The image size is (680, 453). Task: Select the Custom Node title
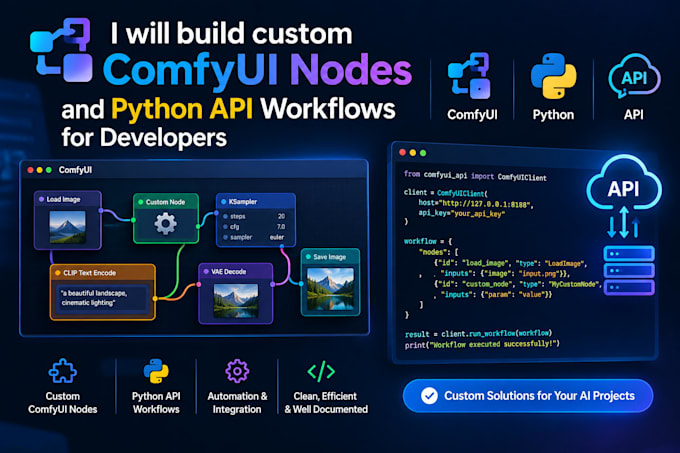[x=165, y=202]
